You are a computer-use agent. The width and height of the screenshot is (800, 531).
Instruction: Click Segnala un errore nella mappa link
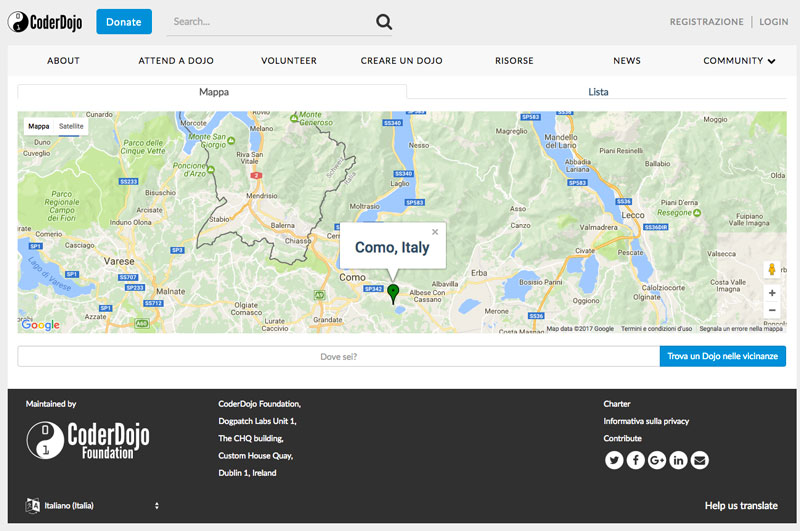[x=741, y=329]
